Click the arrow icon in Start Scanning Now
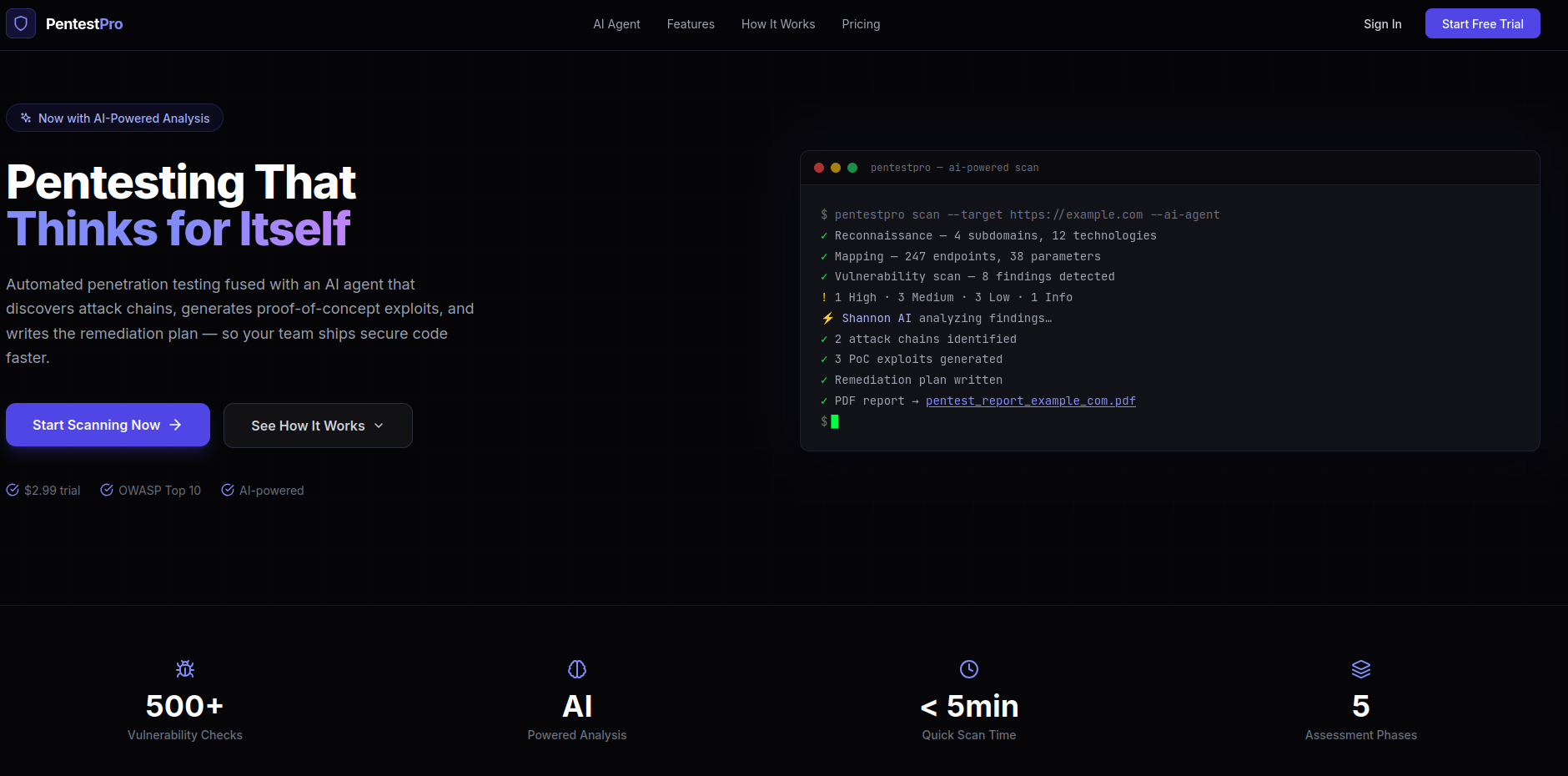The width and height of the screenshot is (1568, 776). click(175, 425)
